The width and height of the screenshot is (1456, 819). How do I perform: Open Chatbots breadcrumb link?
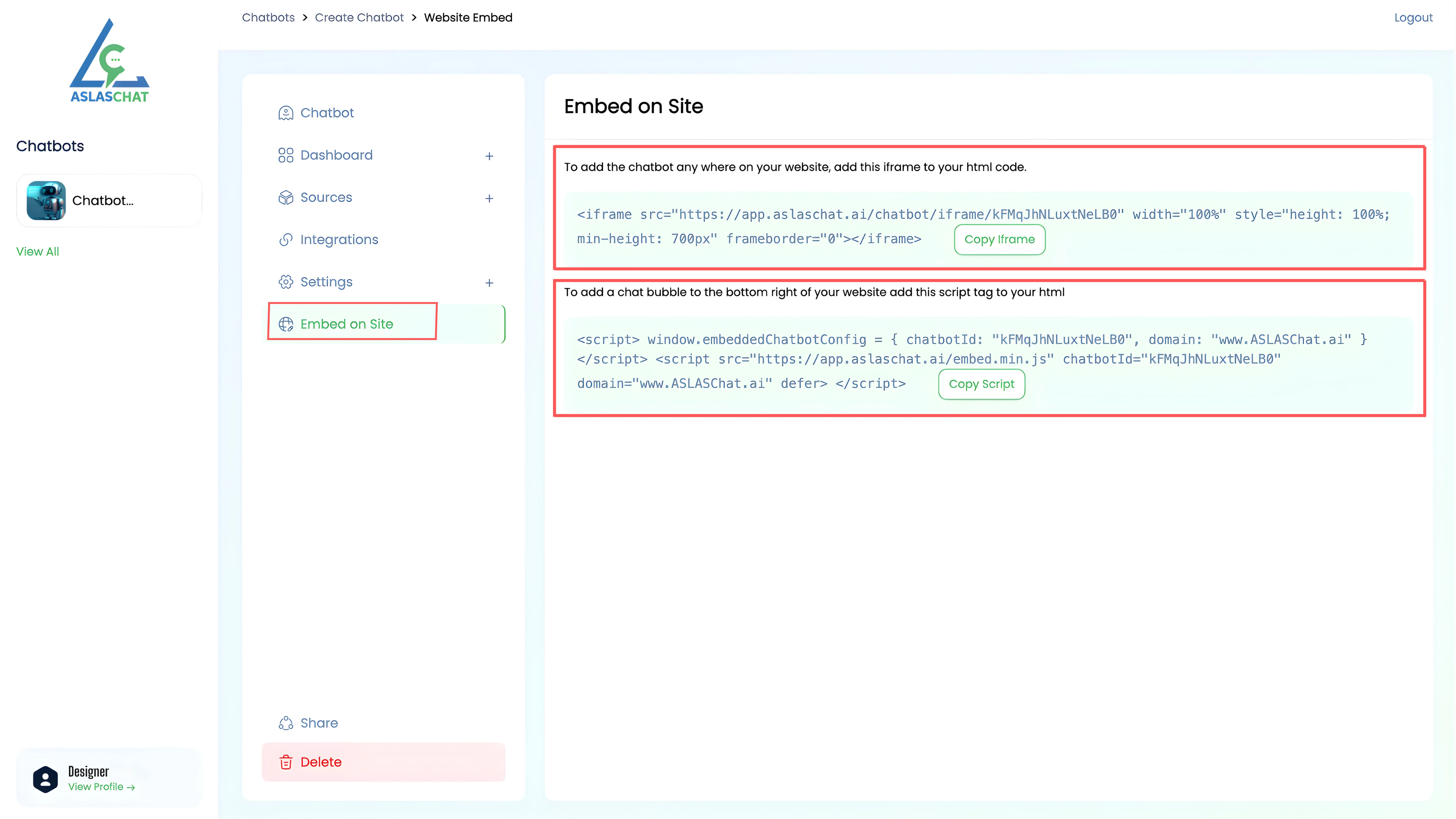(268, 17)
